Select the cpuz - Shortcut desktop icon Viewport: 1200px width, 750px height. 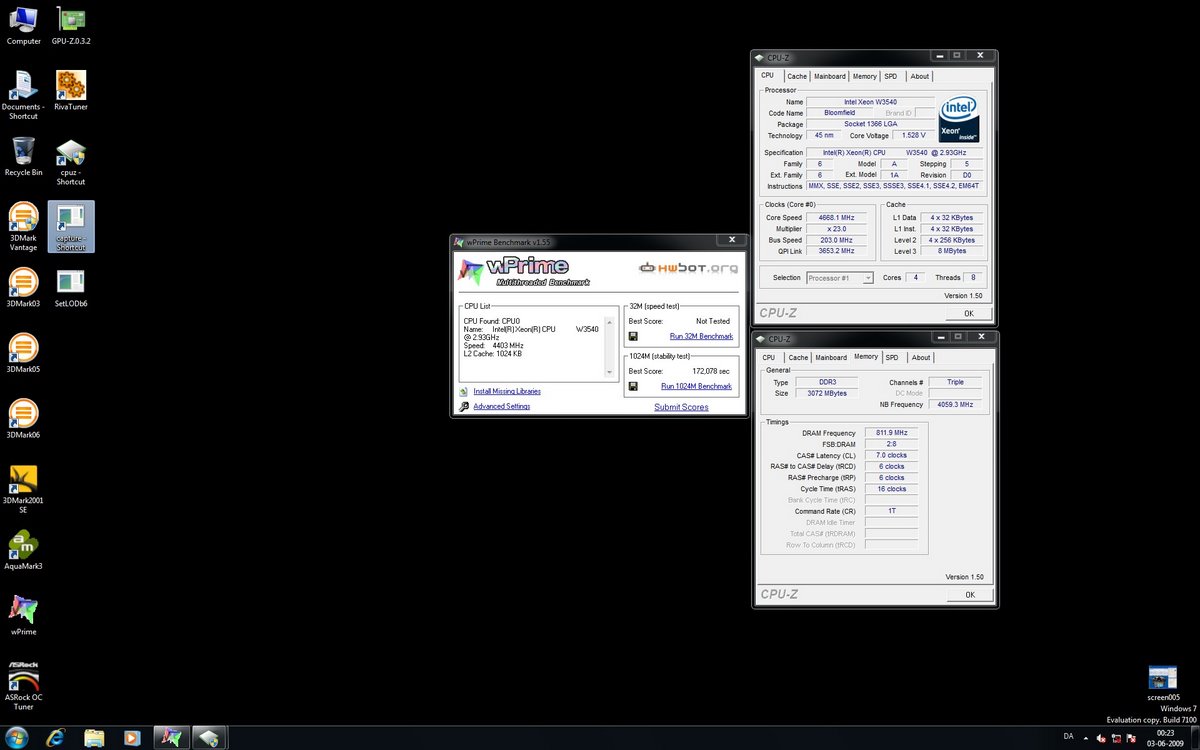(x=71, y=162)
